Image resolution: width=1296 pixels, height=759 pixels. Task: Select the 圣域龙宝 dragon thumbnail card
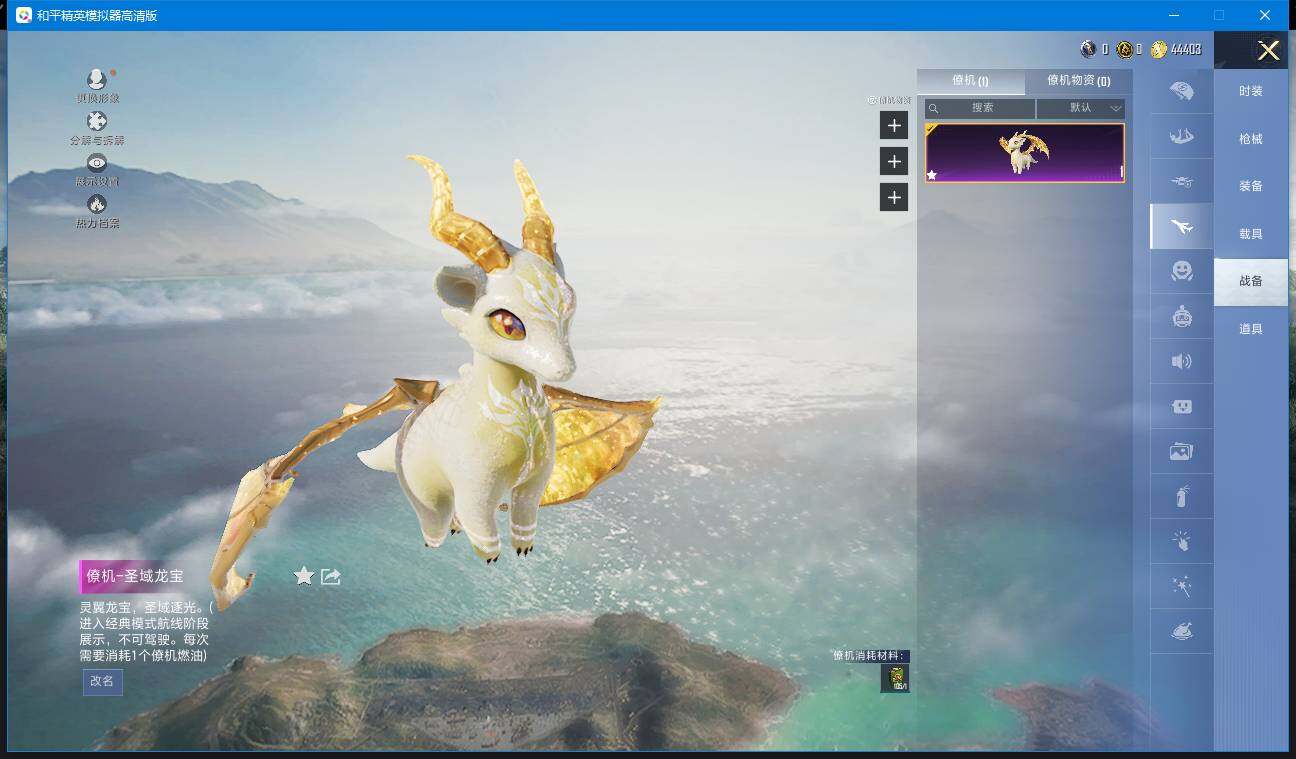pyautogui.click(x=1025, y=153)
